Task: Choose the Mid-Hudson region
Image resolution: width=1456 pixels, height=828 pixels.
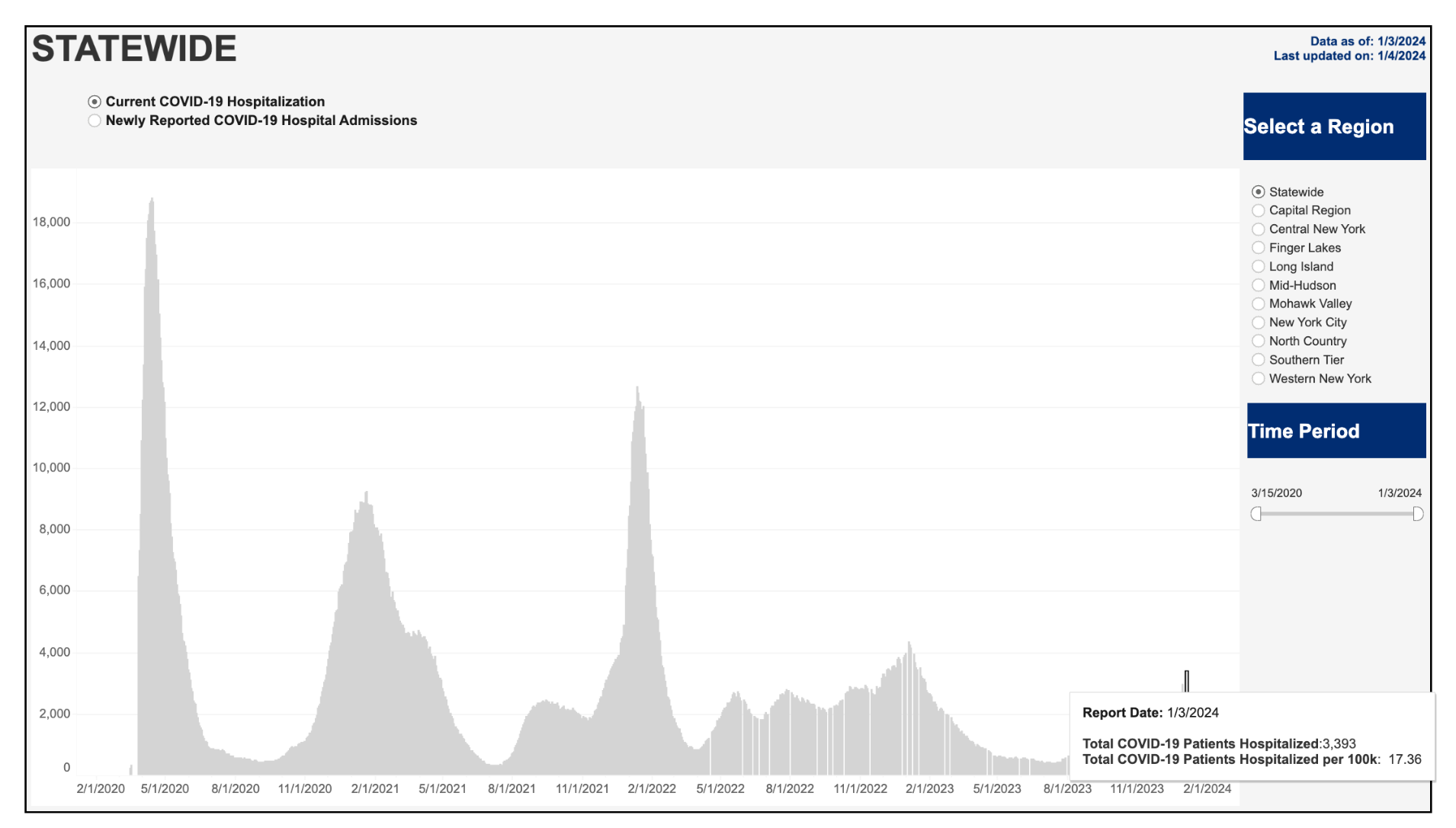Action: coord(1258,286)
